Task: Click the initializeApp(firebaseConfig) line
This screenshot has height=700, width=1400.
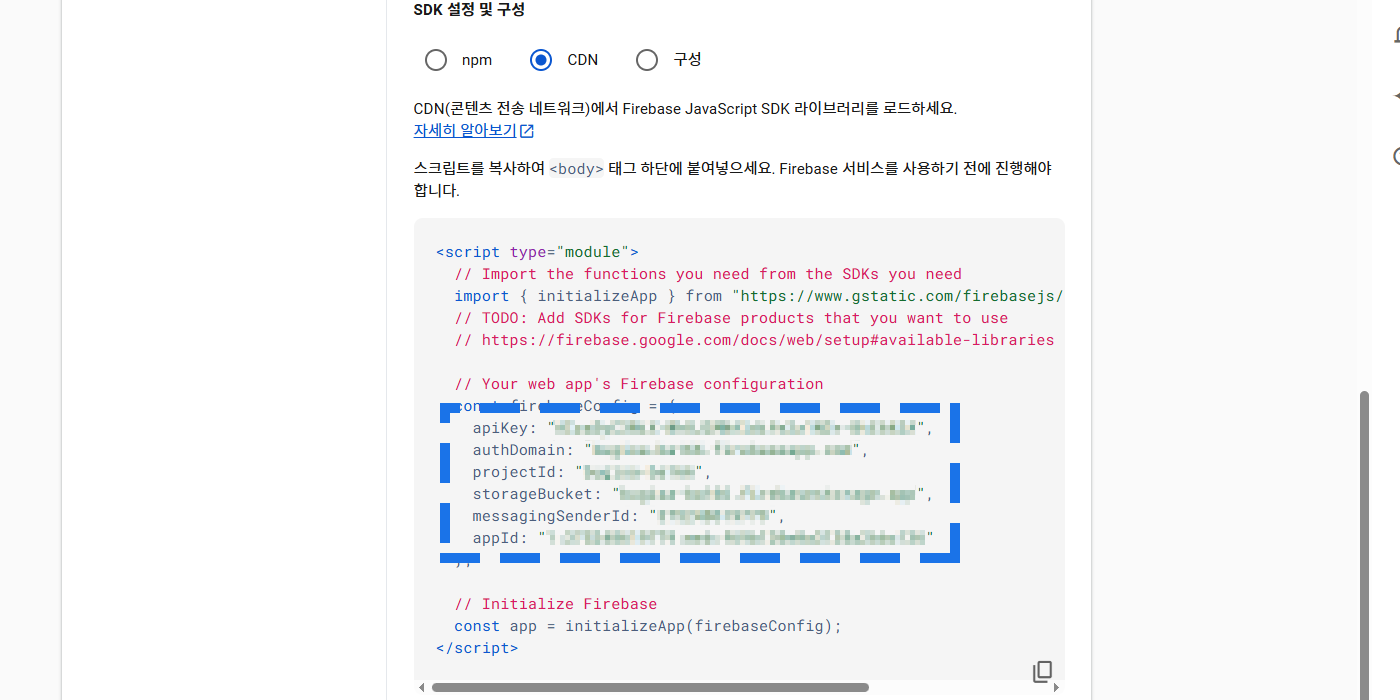Action: 648,626
